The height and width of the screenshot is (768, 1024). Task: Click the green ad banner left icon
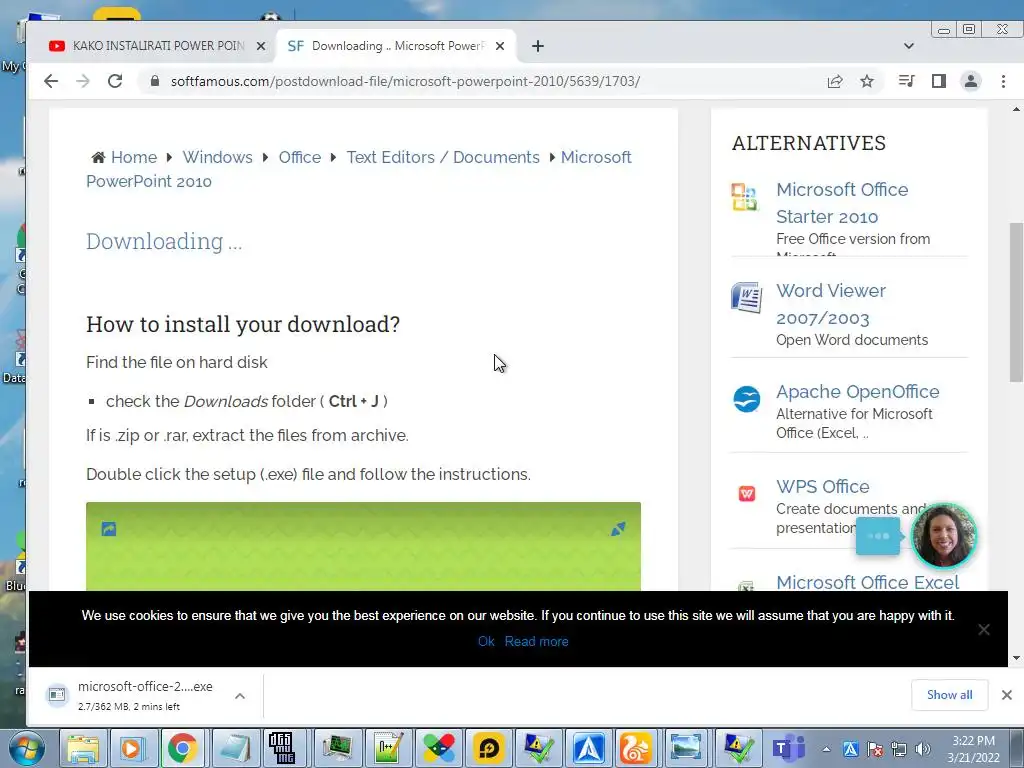click(109, 529)
